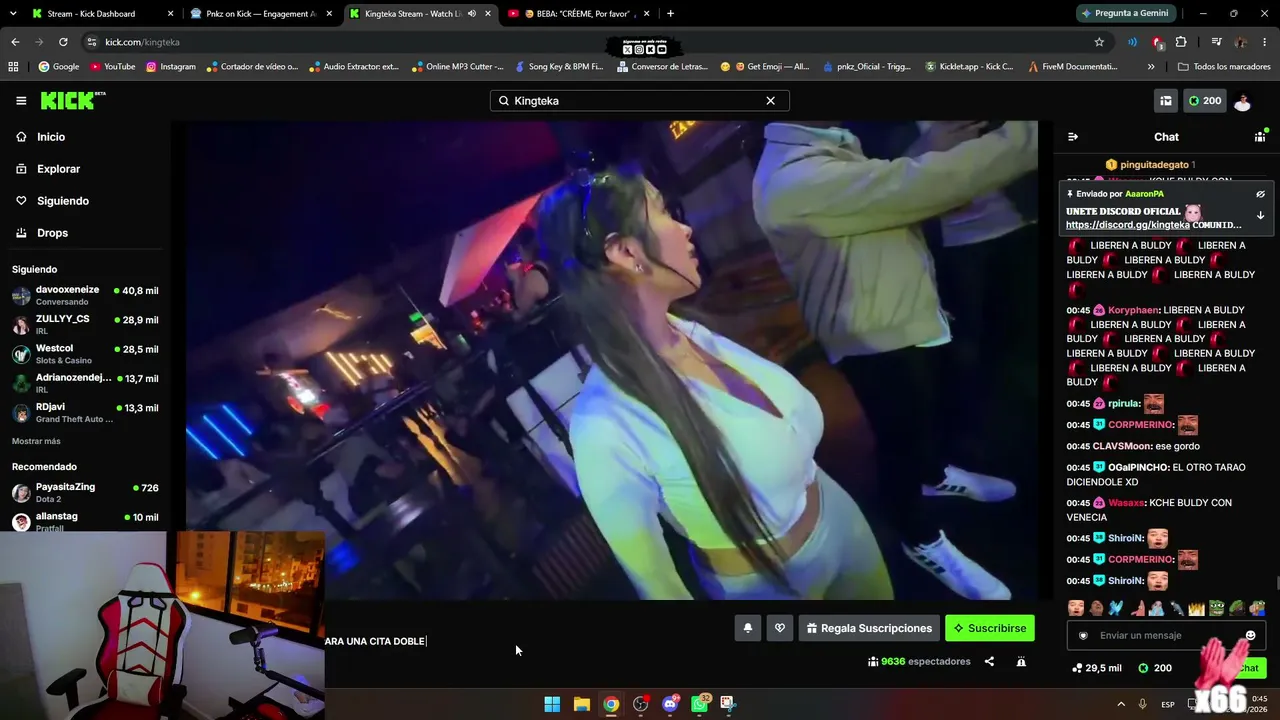Click the notification bell button
This screenshot has width=1280, height=720.
[747, 628]
